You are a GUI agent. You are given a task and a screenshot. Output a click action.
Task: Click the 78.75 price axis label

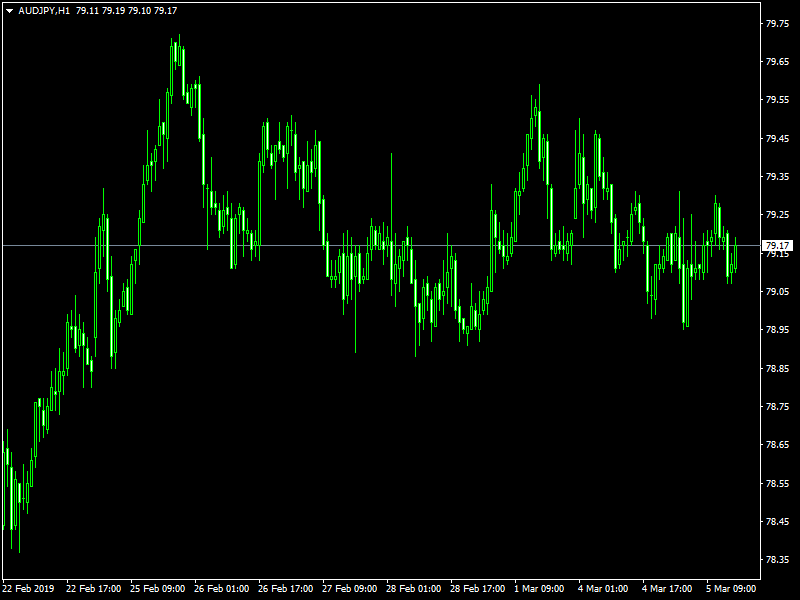(778, 407)
